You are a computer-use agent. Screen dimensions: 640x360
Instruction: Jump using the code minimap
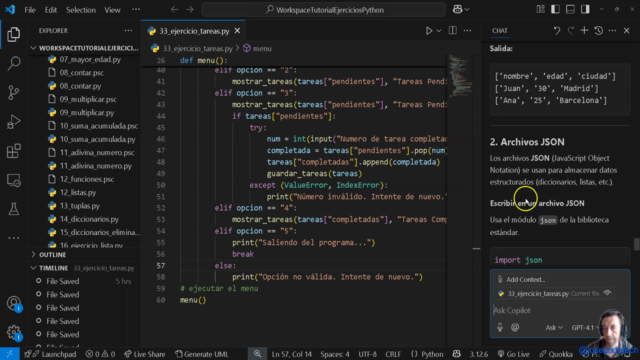tap(460, 76)
